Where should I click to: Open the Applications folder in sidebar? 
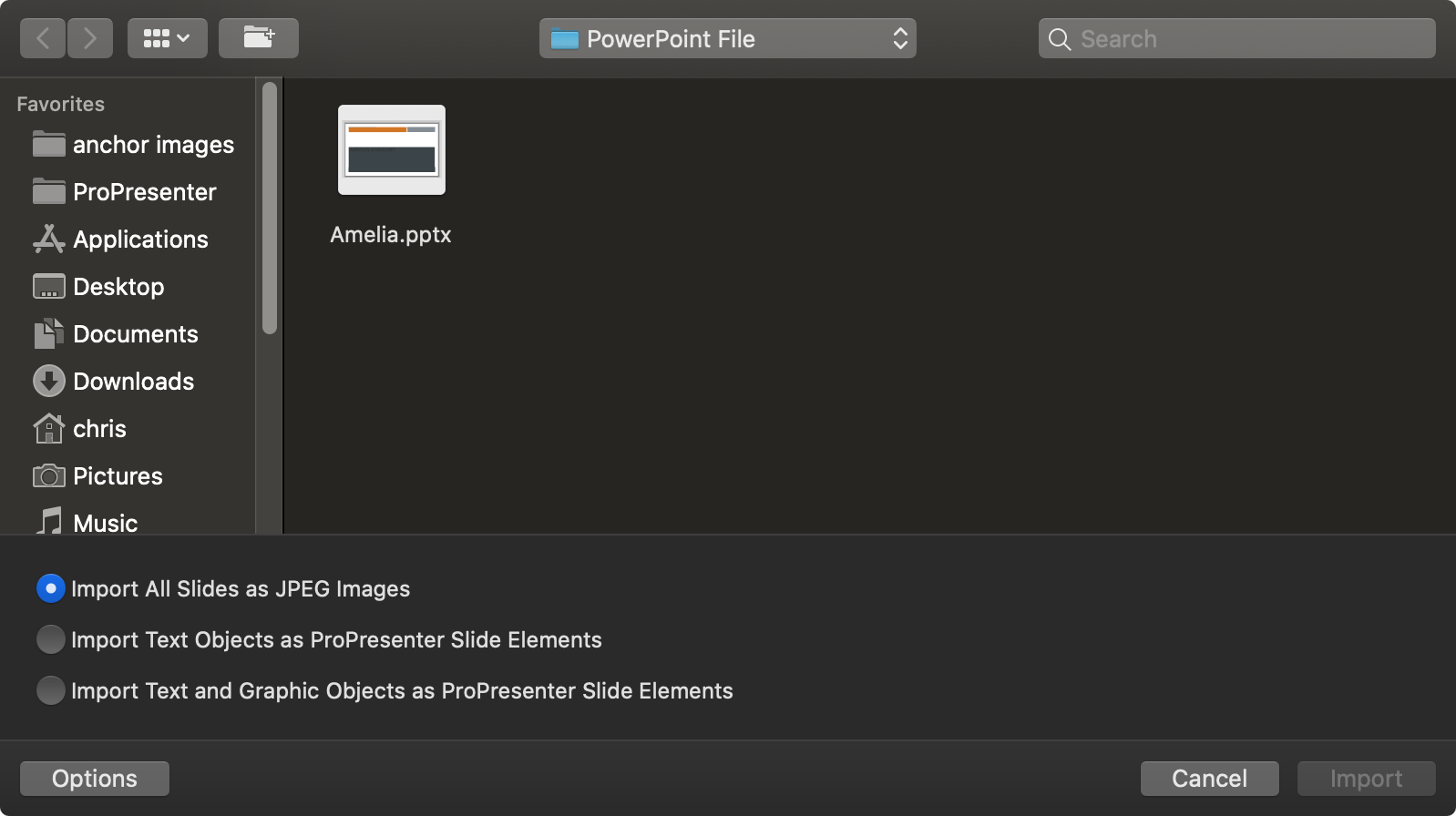(x=139, y=240)
